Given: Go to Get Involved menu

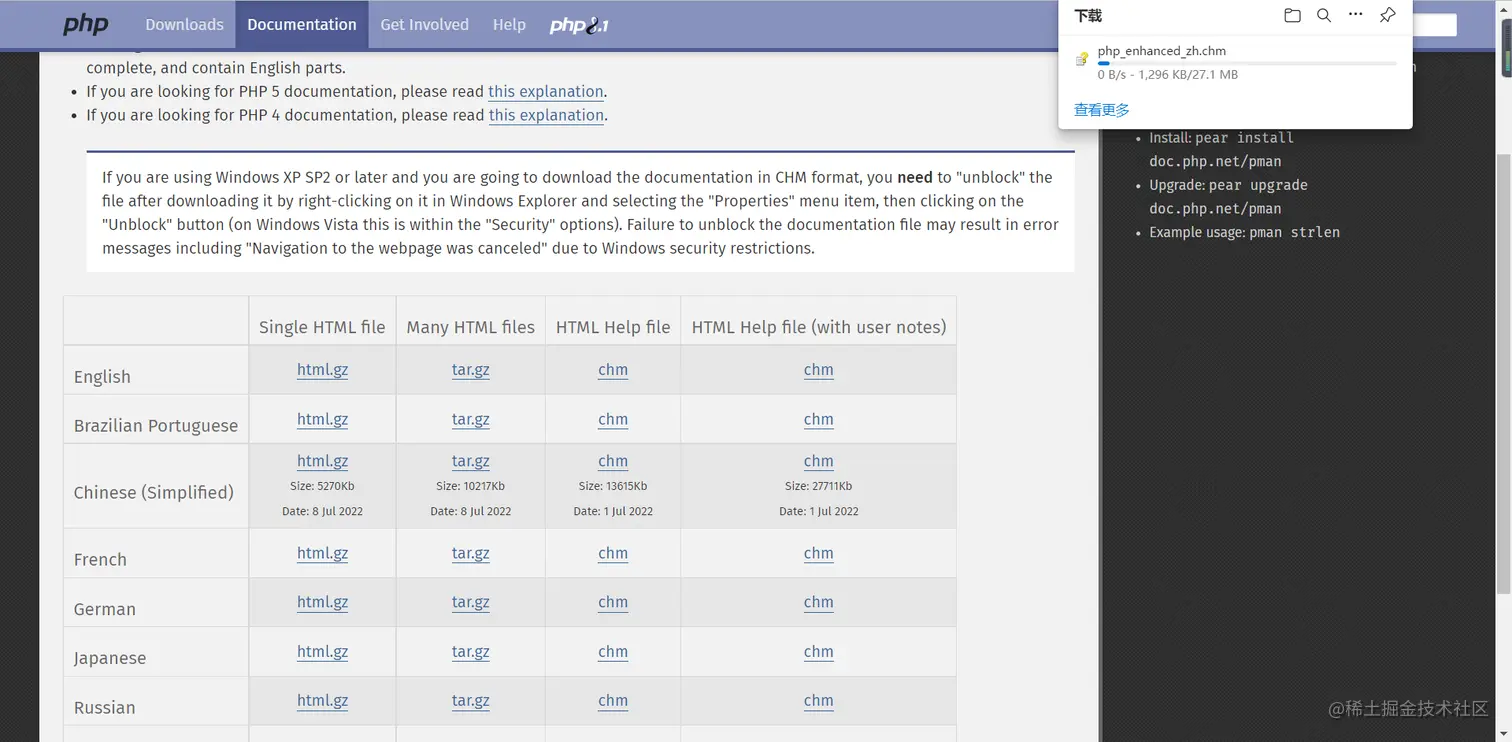Looking at the screenshot, I should [x=424, y=24].
